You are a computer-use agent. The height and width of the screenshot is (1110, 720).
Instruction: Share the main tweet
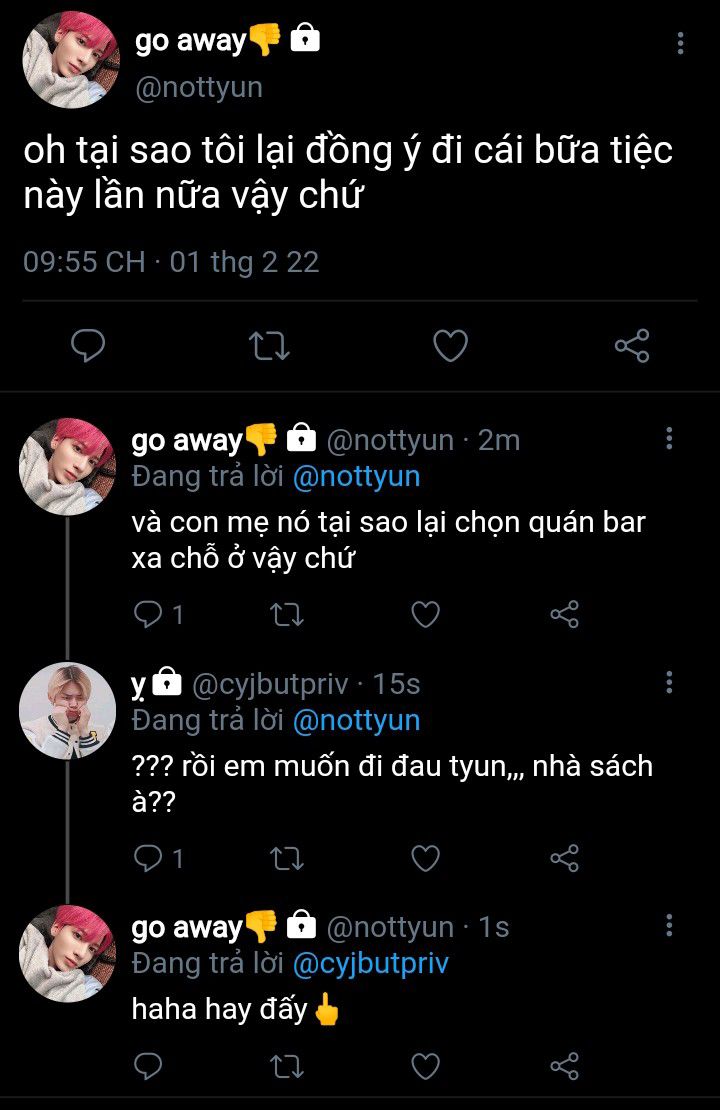pyautogui.click(x=631, y=346)
